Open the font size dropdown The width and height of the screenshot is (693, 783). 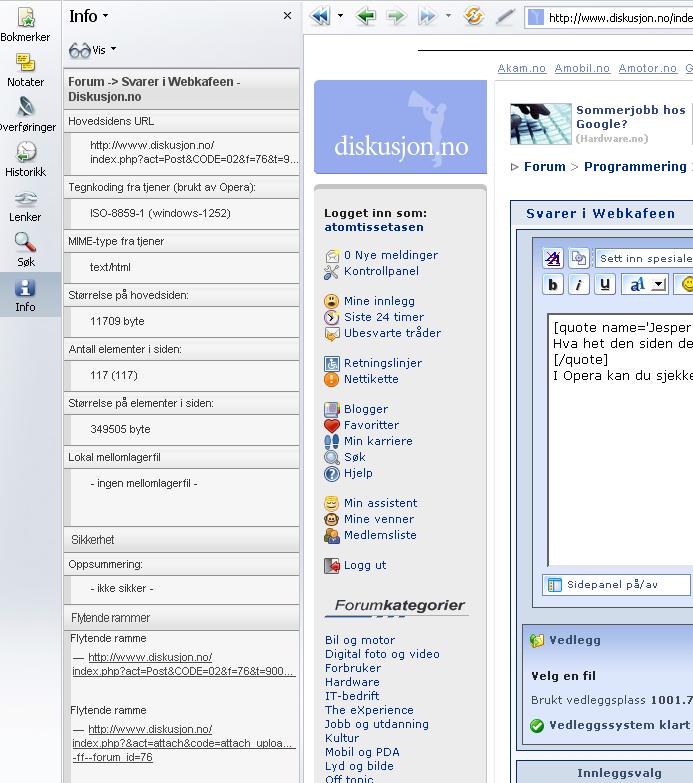click(645, 285)
